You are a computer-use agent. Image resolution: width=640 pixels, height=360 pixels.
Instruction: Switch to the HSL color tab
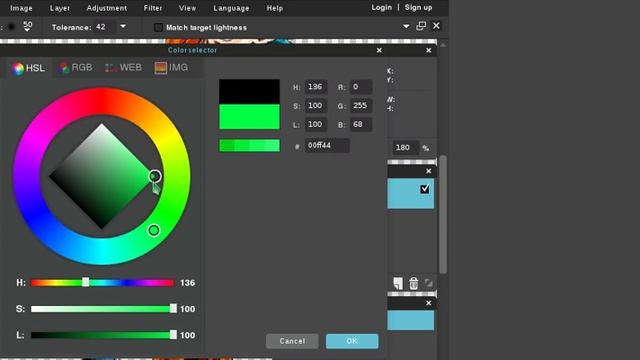click(29, 68)
